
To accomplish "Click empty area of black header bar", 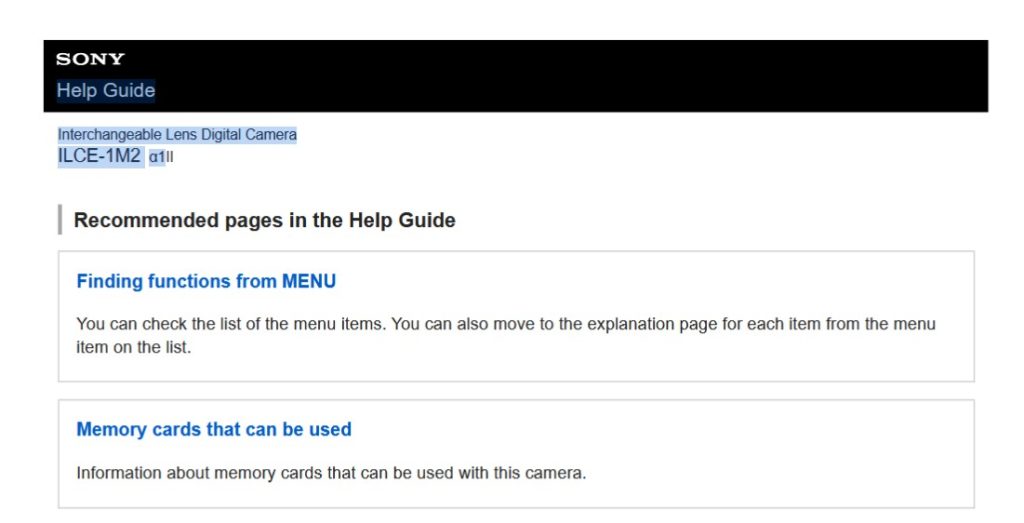I will pyautogui.click(x=600, y=75).
